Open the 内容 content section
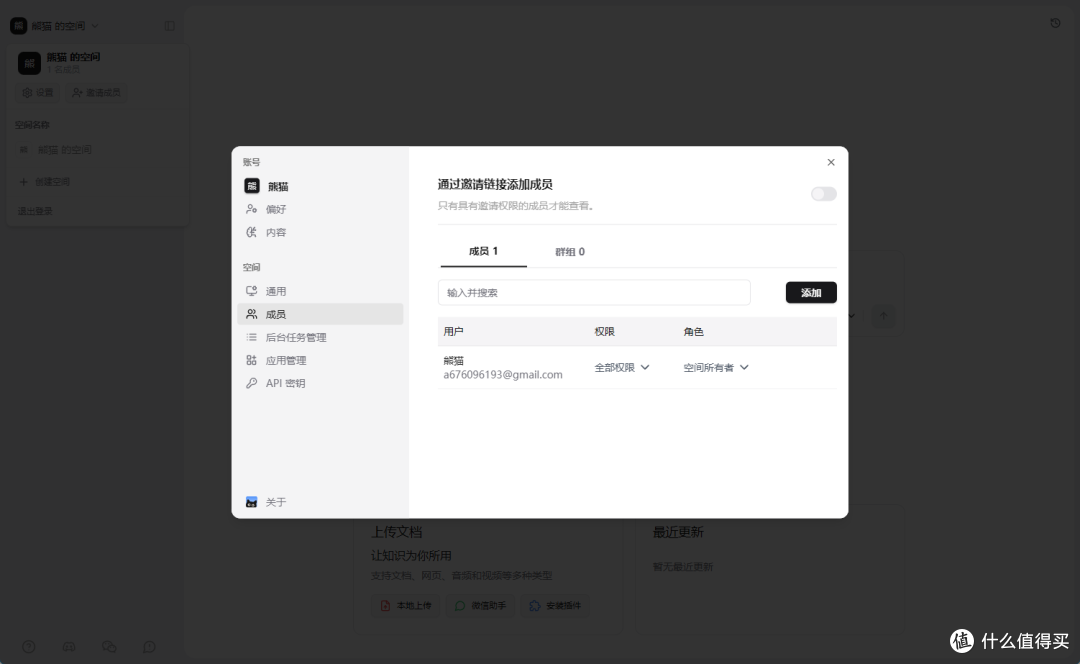The height and width of the screenshot is (664, 1080). coord(320,232)
